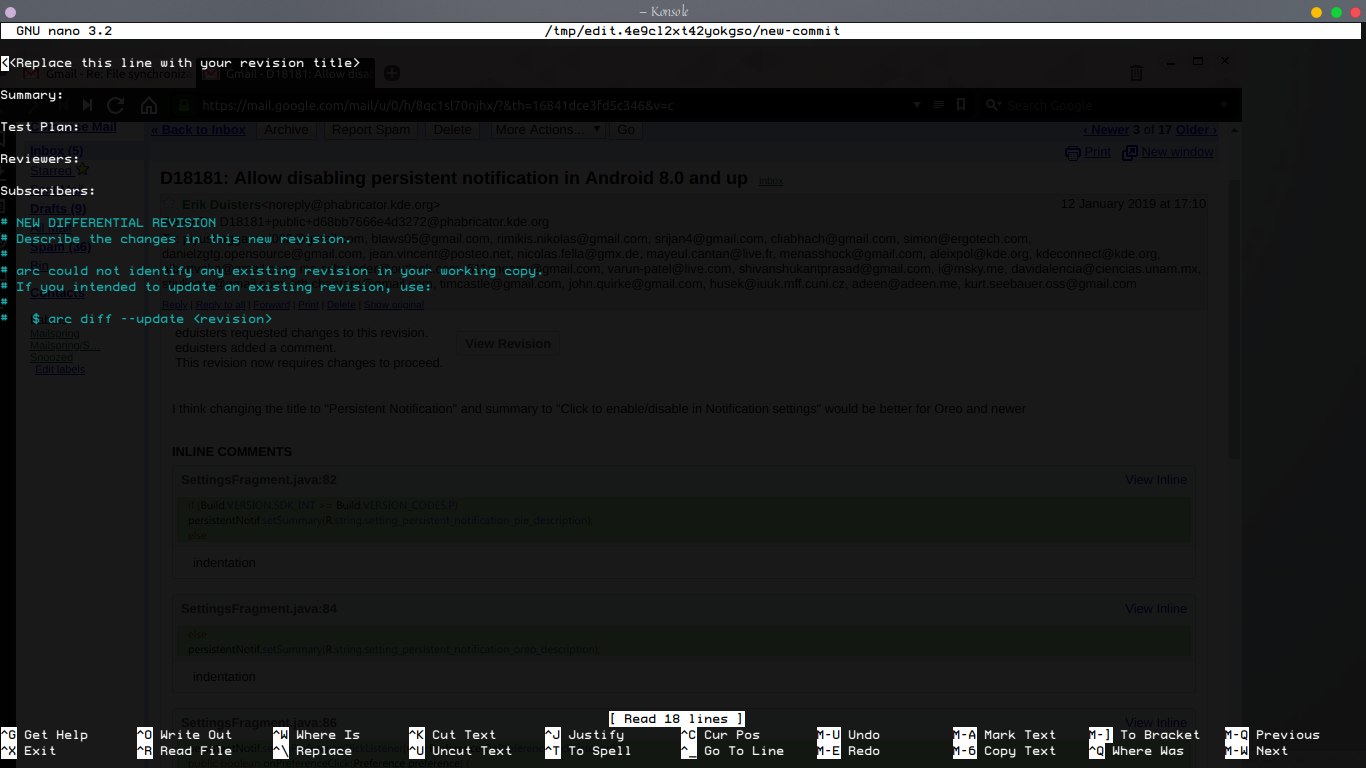
Task: Click View Revision button in email
Action: (508, 343)
